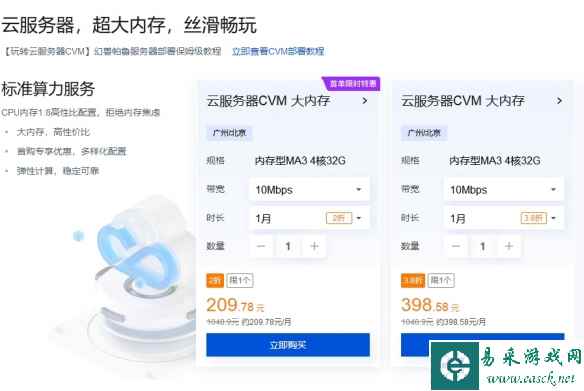Click the 广州/北京 region tag in 398.58元 card
Viewport: 584px width, 391px height.
coord(424,133)
